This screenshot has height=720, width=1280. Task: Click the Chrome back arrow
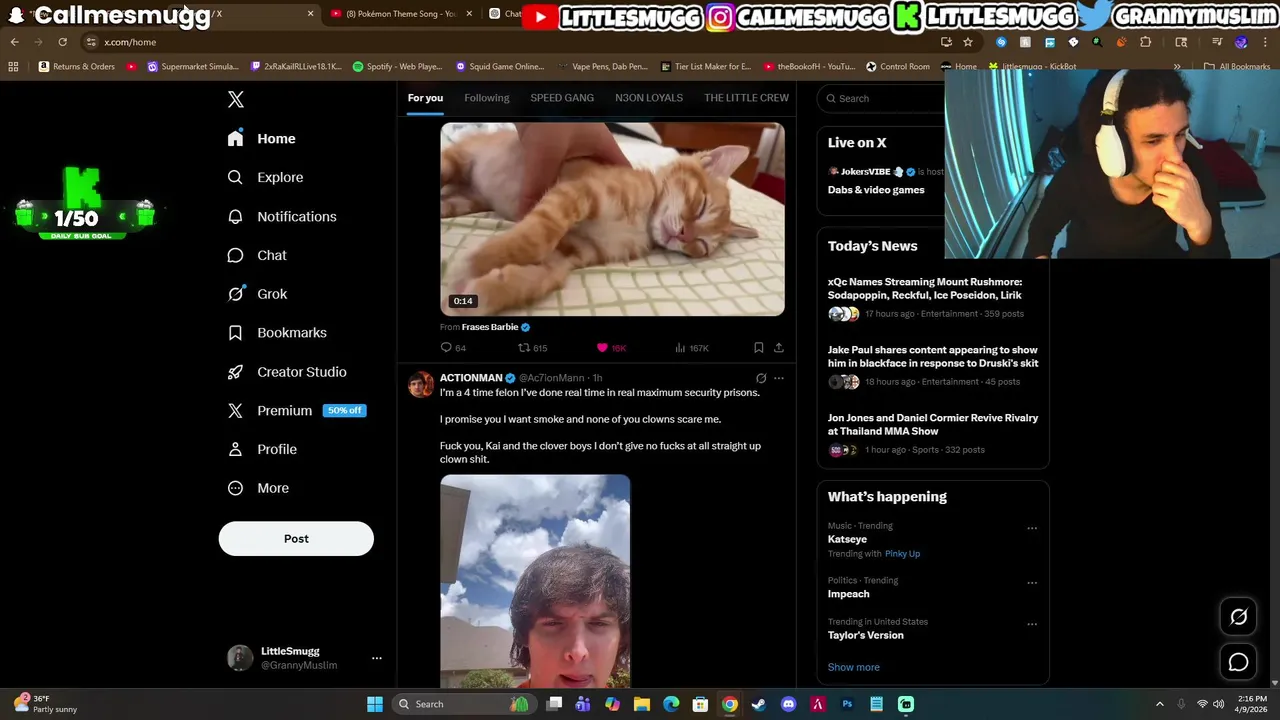(x=14, y=42)
